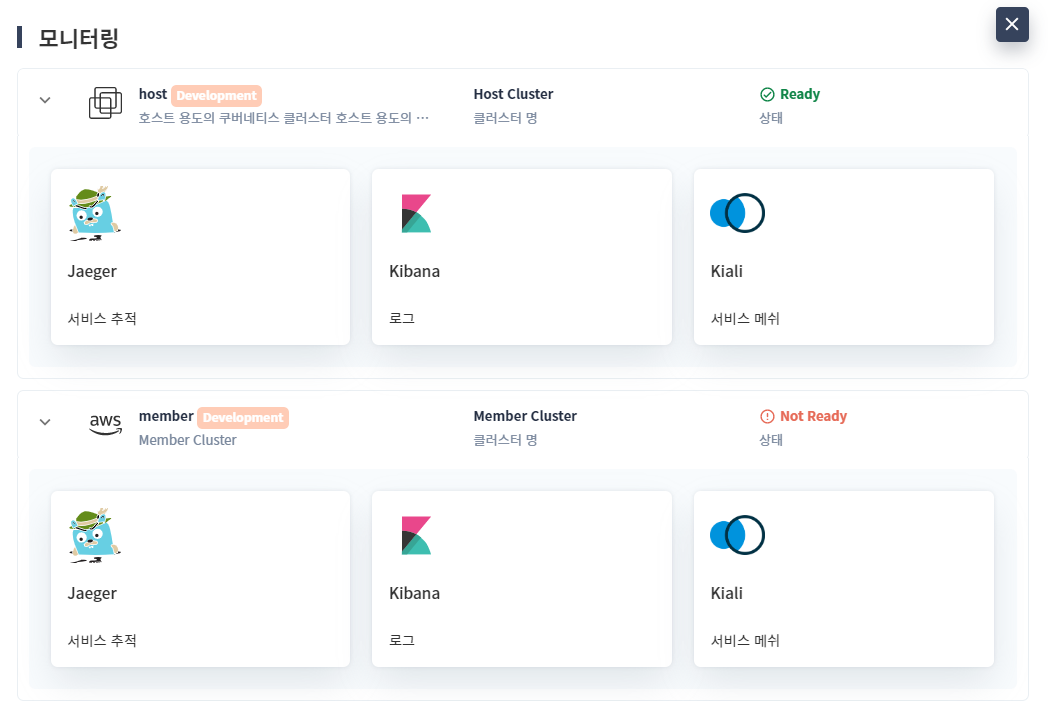Click the Development badge next to host
Screen dimensions: 1048x708
pyautogui.click(x=217, y=96)
